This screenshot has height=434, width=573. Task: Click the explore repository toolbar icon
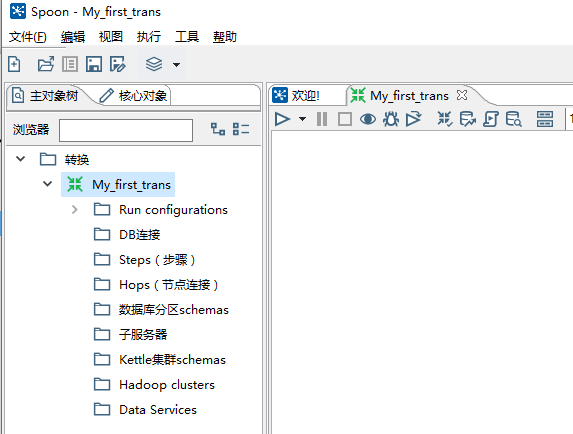click(70, 64)
